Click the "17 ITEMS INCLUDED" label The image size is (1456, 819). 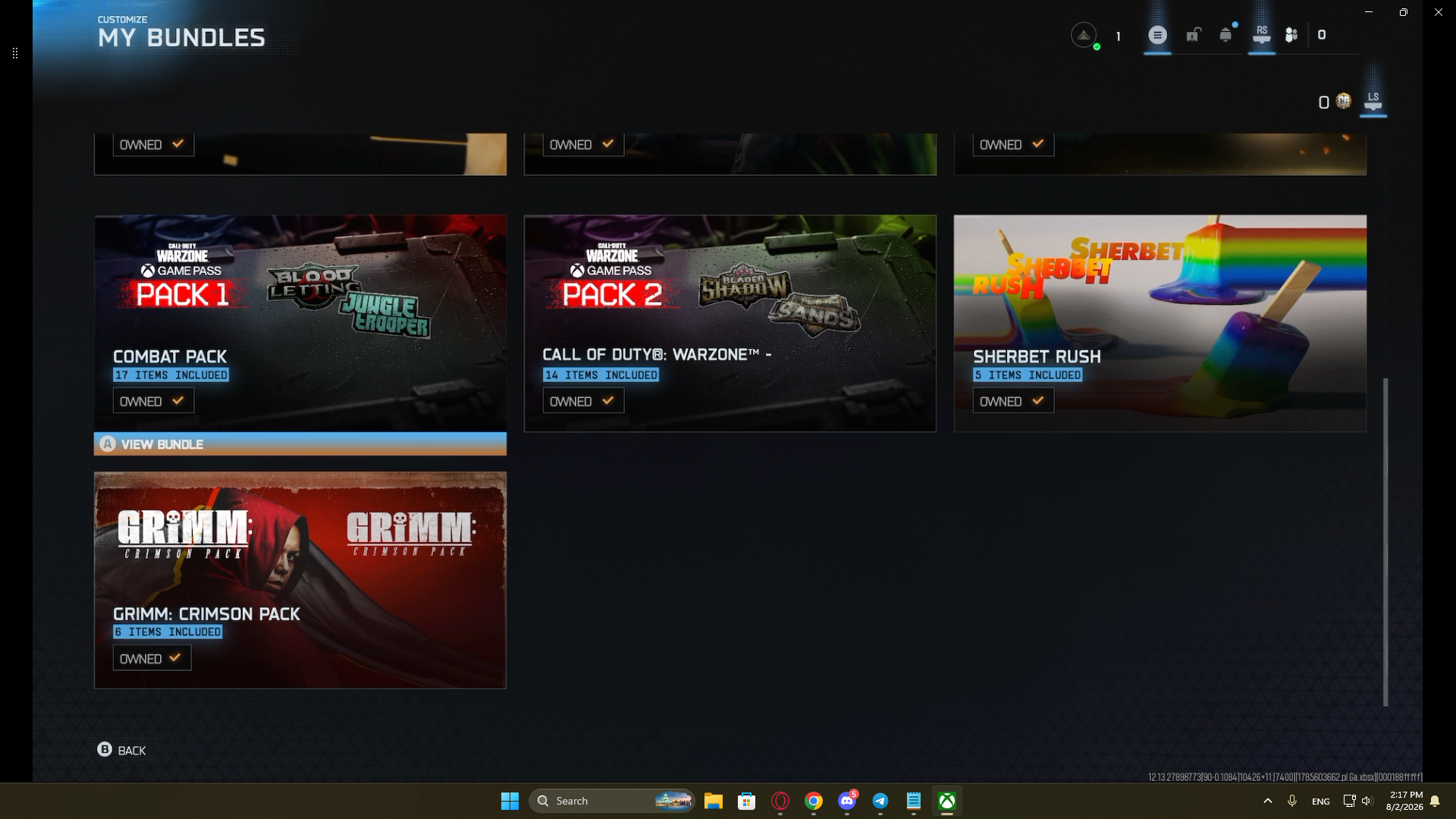click(171, 375)
